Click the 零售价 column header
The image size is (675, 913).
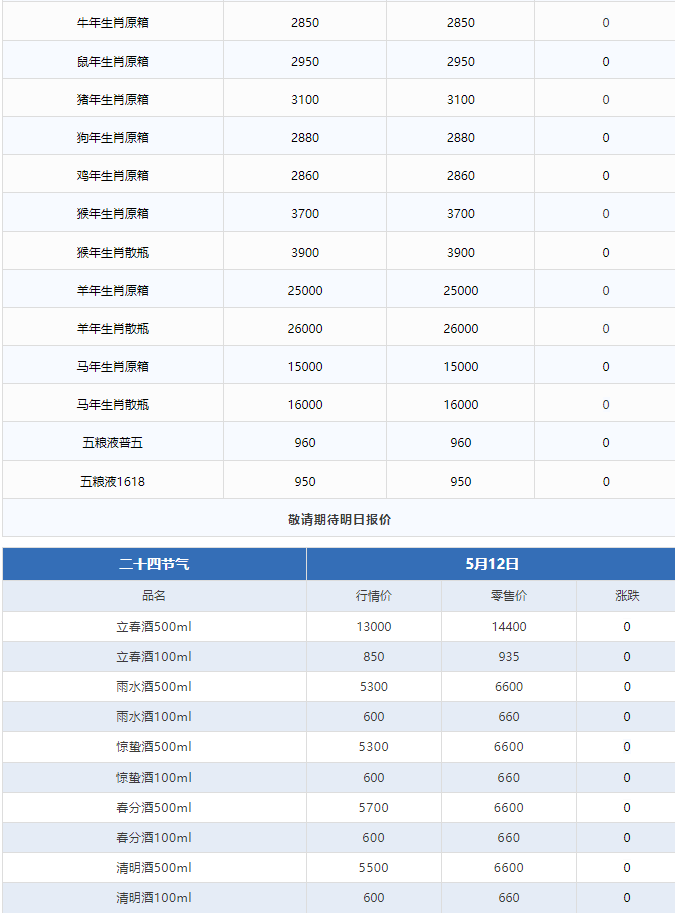tap(509, 596)
